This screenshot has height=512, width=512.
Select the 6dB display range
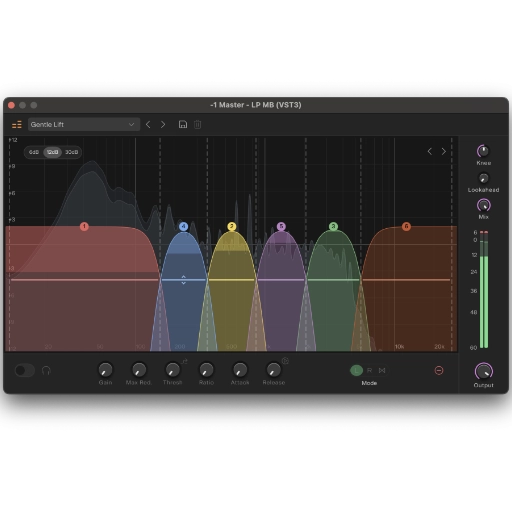point(34,152)
